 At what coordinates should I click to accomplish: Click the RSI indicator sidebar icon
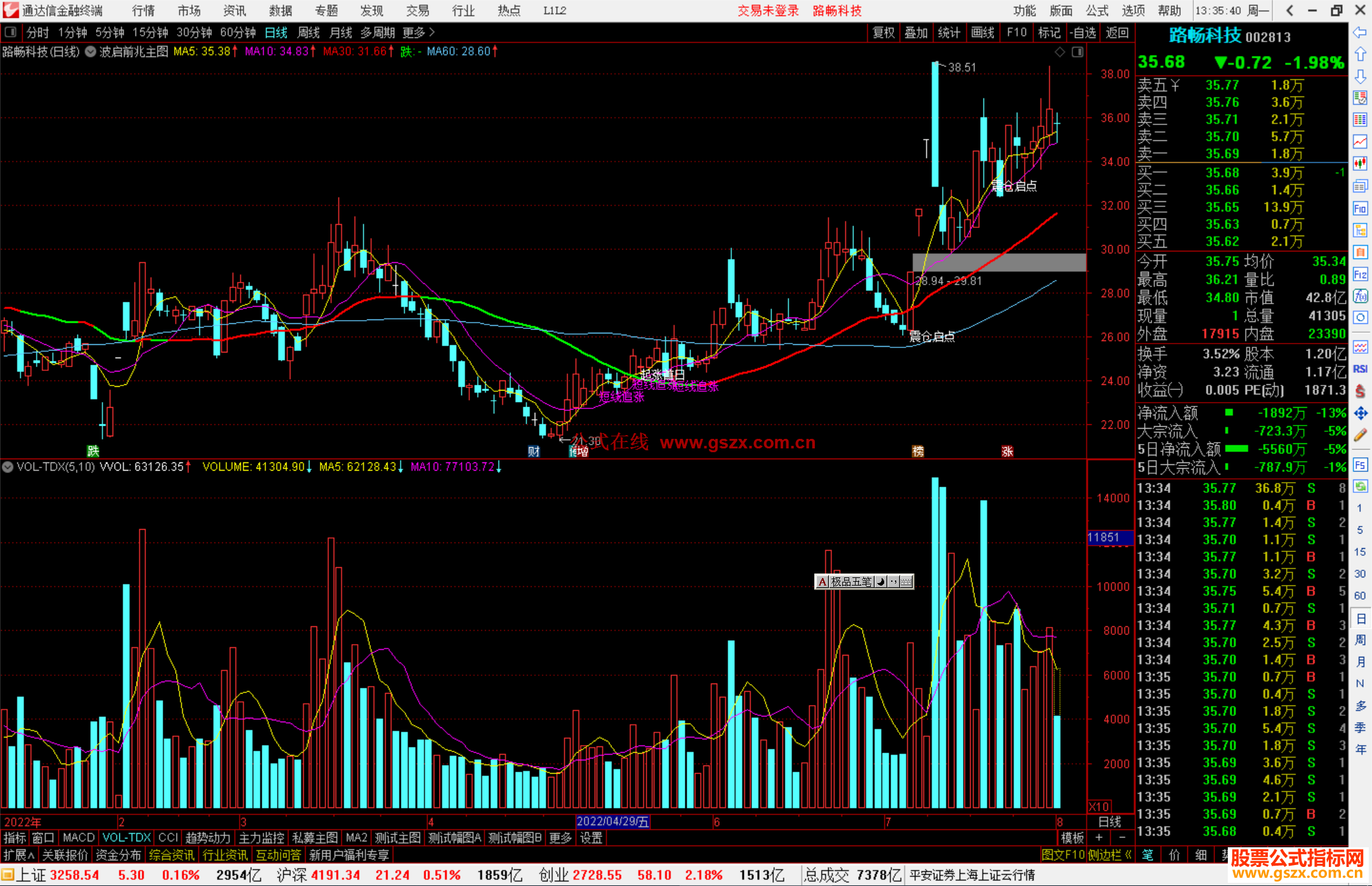1360,369
